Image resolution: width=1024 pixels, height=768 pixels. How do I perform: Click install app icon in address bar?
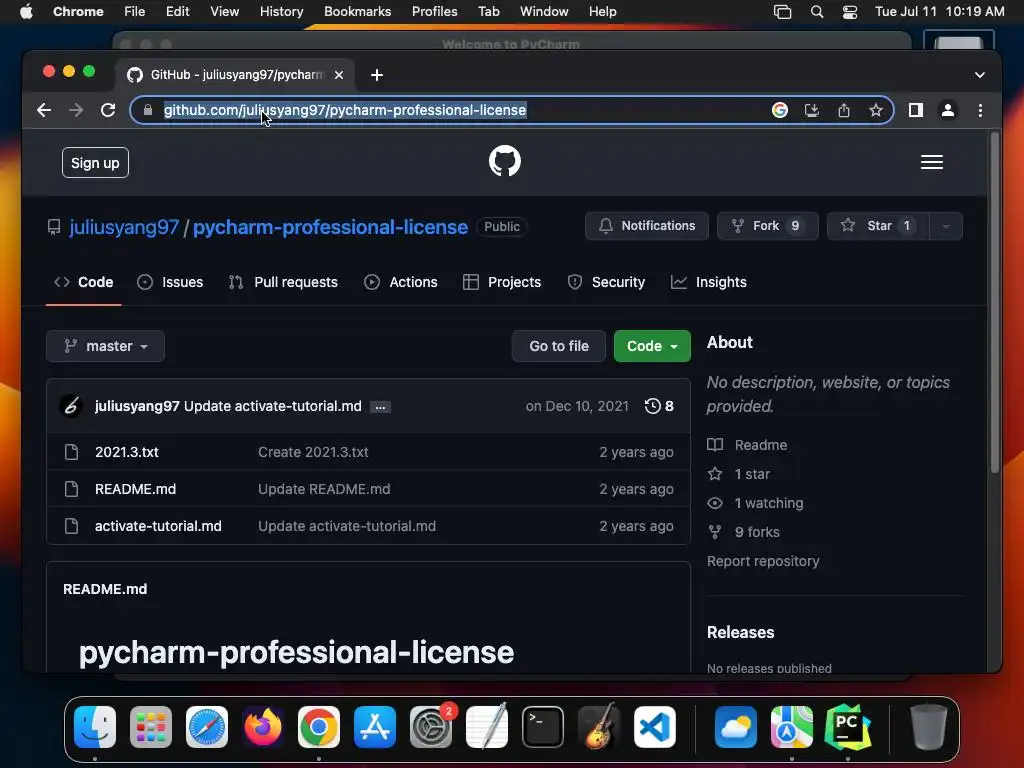(x=812, y=110)
